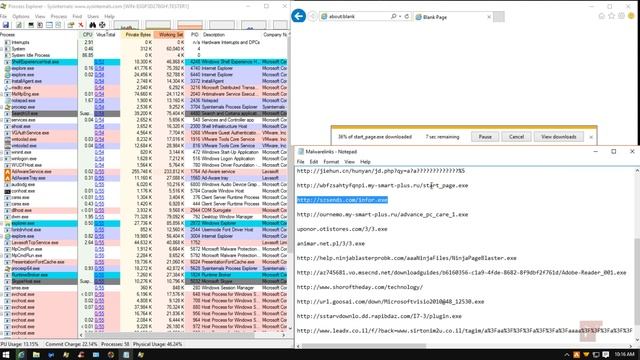The height and width of the screenshot is (360, 640).
Task: Click the IE Home icon
Action: pyautogui.click(x=601, y=16)
